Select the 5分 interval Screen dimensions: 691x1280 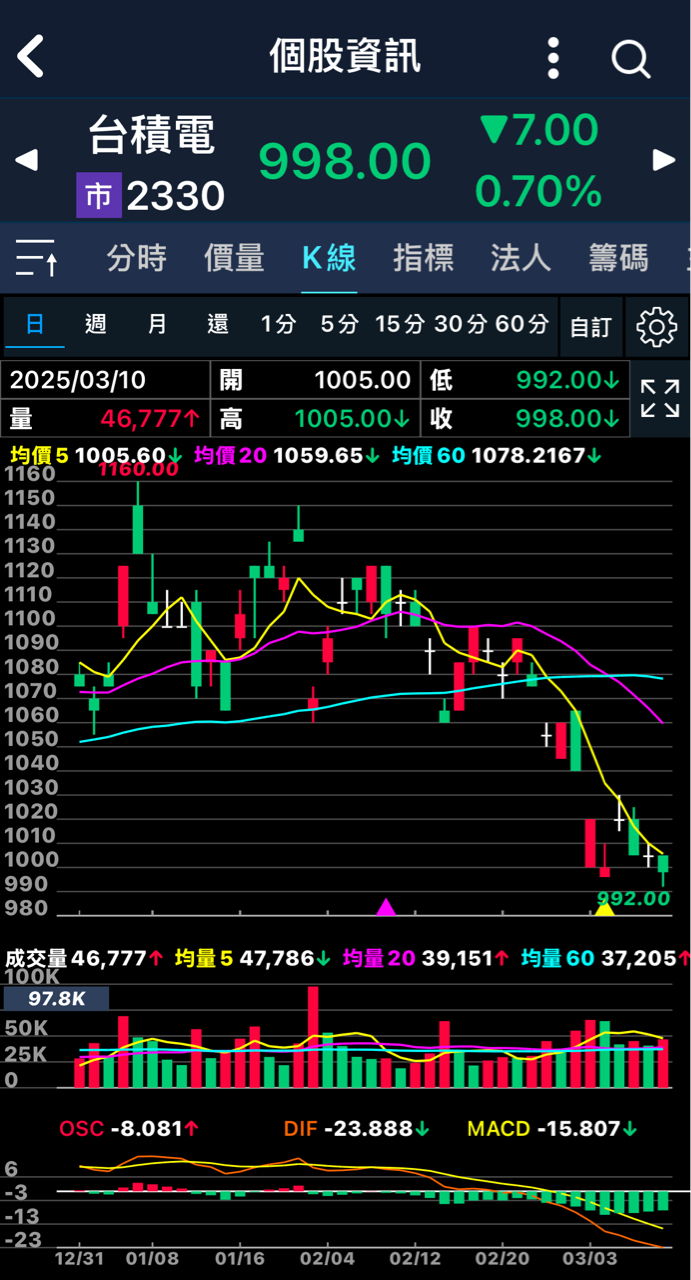tap(339, 324)
